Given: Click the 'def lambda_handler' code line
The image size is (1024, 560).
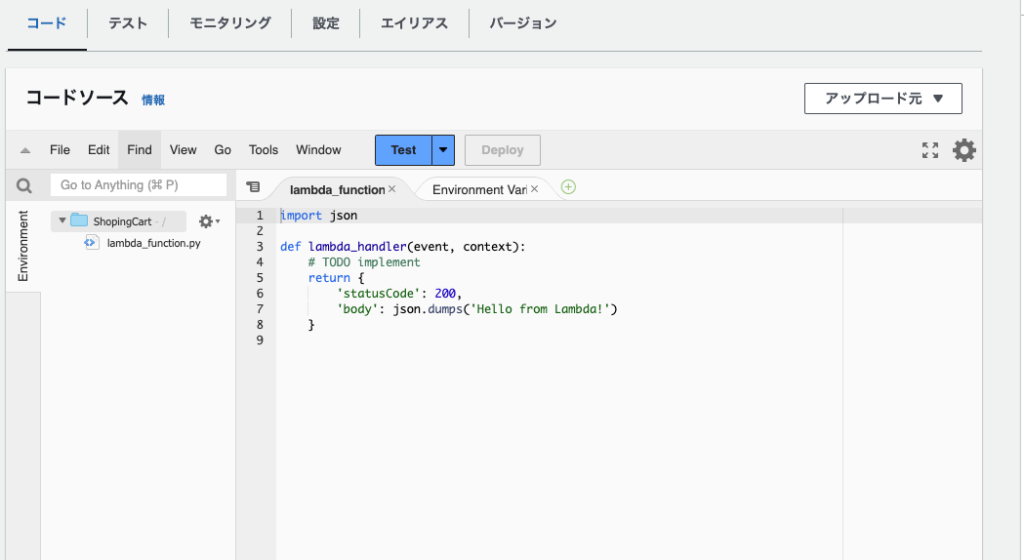Looking at the screenshot, I should pyautogui.click(x=402, y=247).
